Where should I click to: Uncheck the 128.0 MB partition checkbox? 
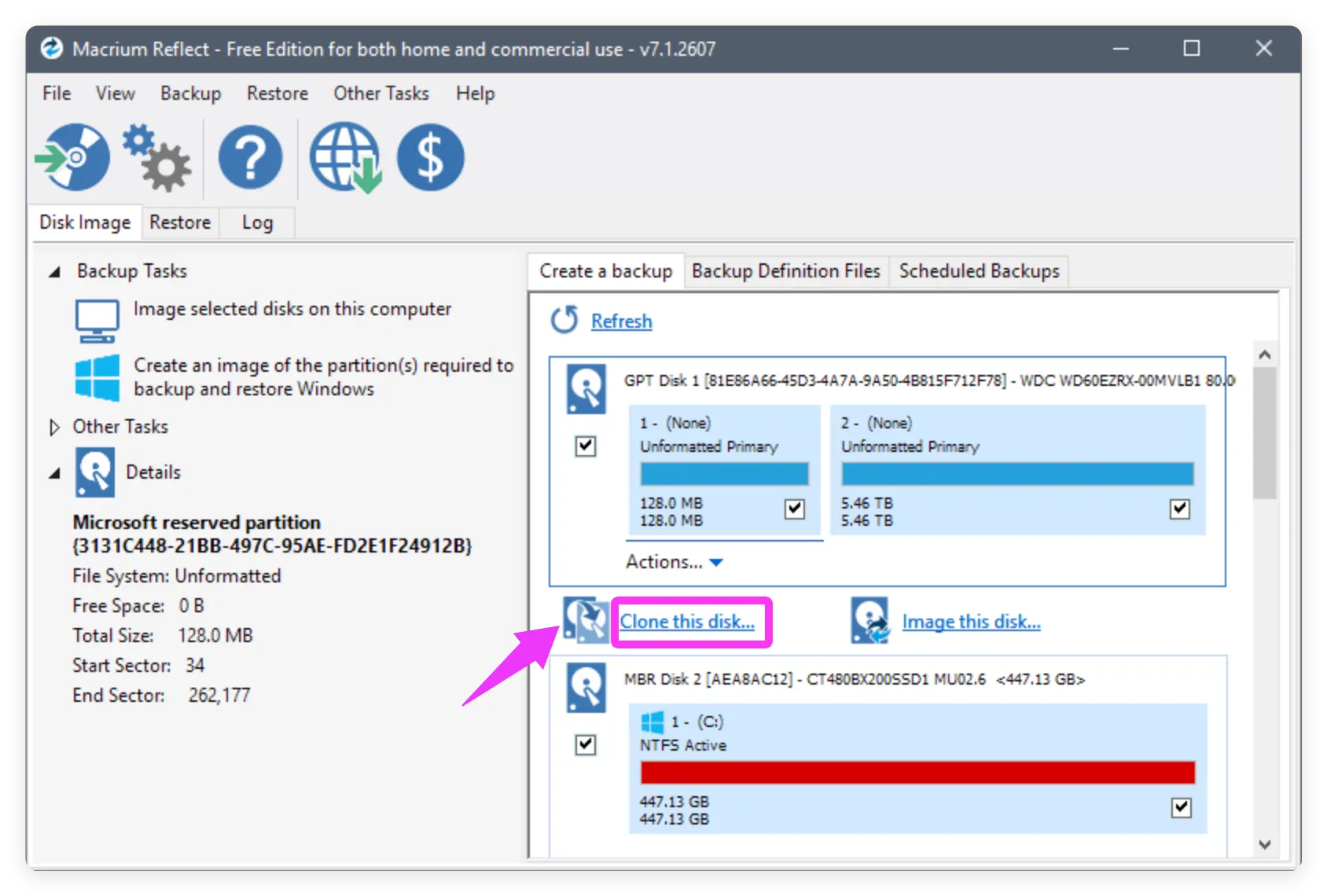tap(795, 509)
